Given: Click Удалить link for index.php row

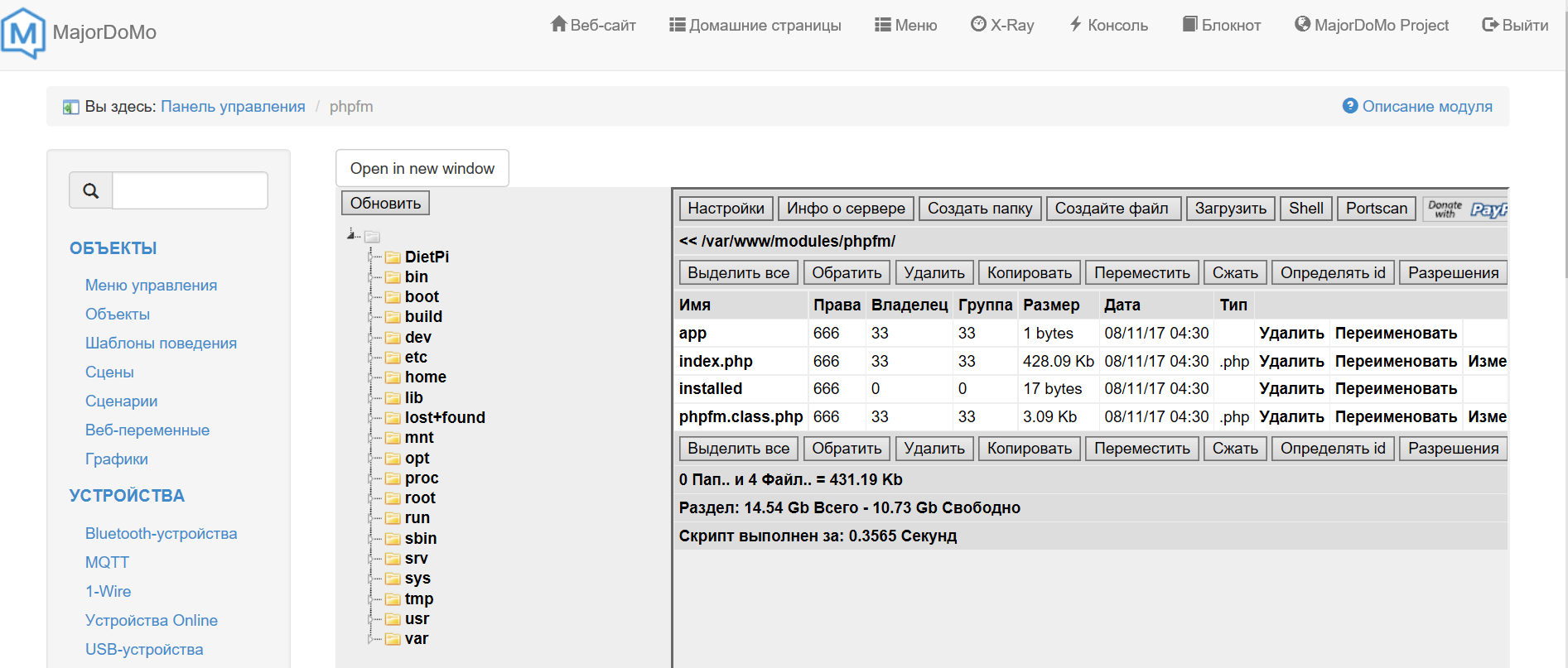Looking at the screenshot, I should (x=1291, y=361).
